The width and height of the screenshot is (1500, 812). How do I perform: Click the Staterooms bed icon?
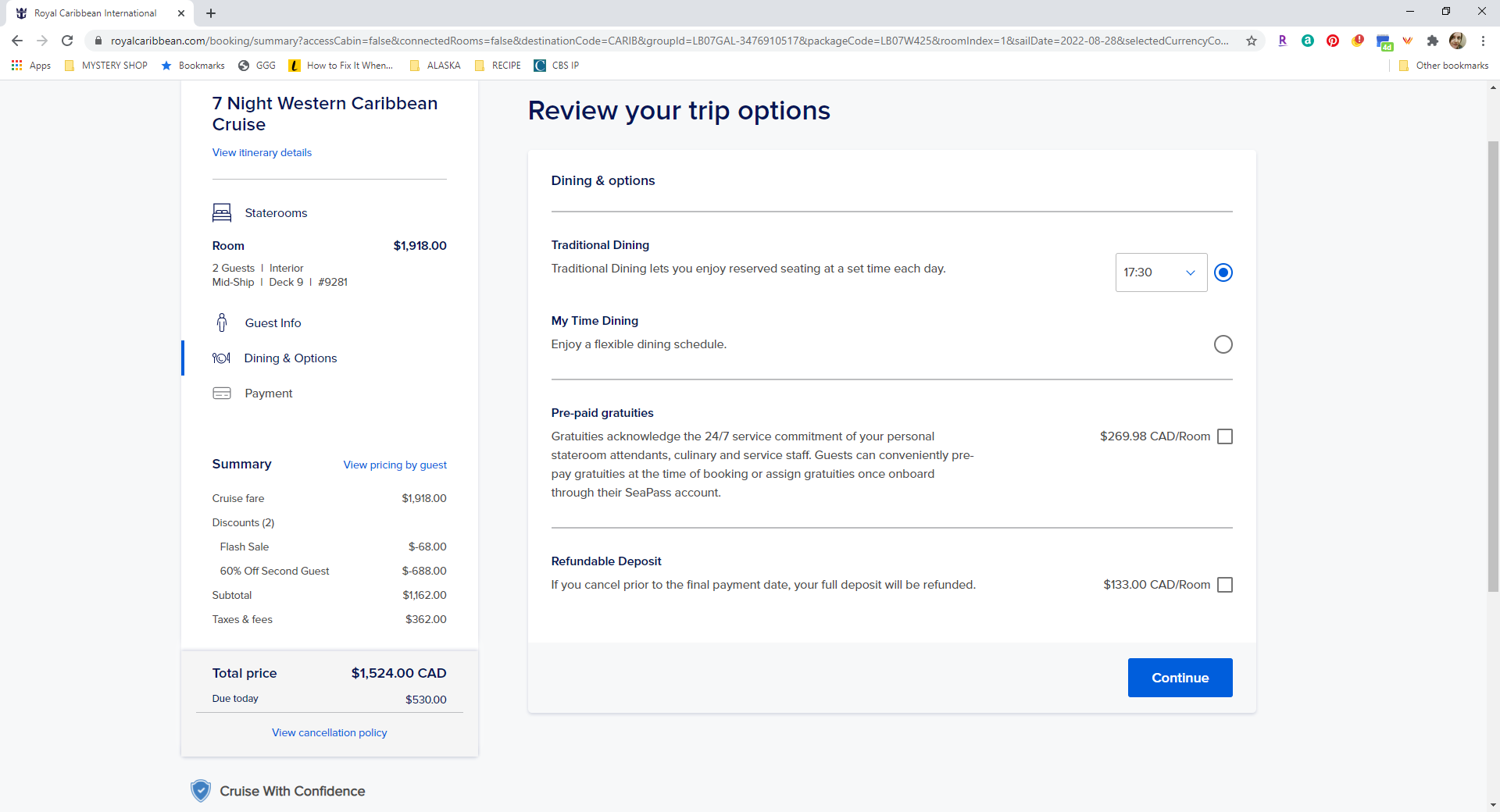point(222,212)
